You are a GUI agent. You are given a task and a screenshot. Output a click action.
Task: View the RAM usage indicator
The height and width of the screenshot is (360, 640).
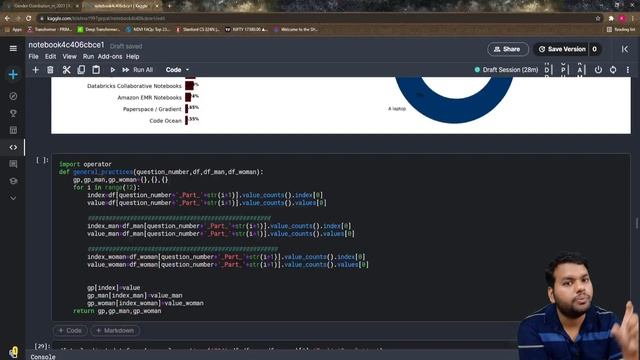coord(580,70)
